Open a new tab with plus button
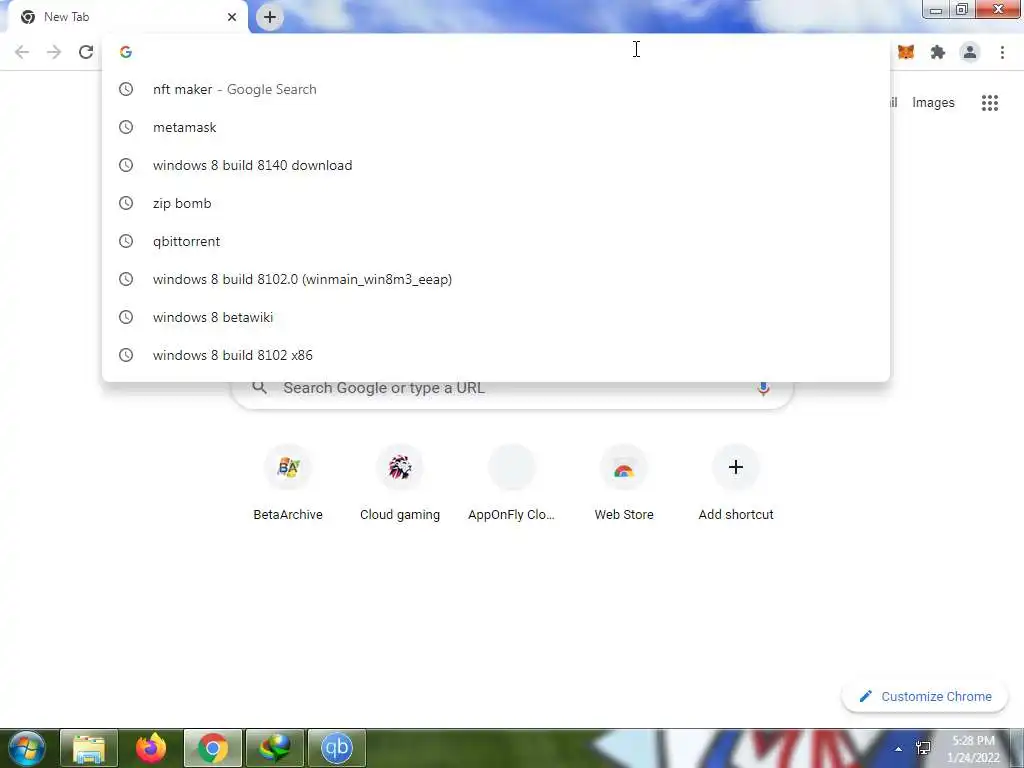The height and width of the screenshot is (768, 1024). (270, 17)
